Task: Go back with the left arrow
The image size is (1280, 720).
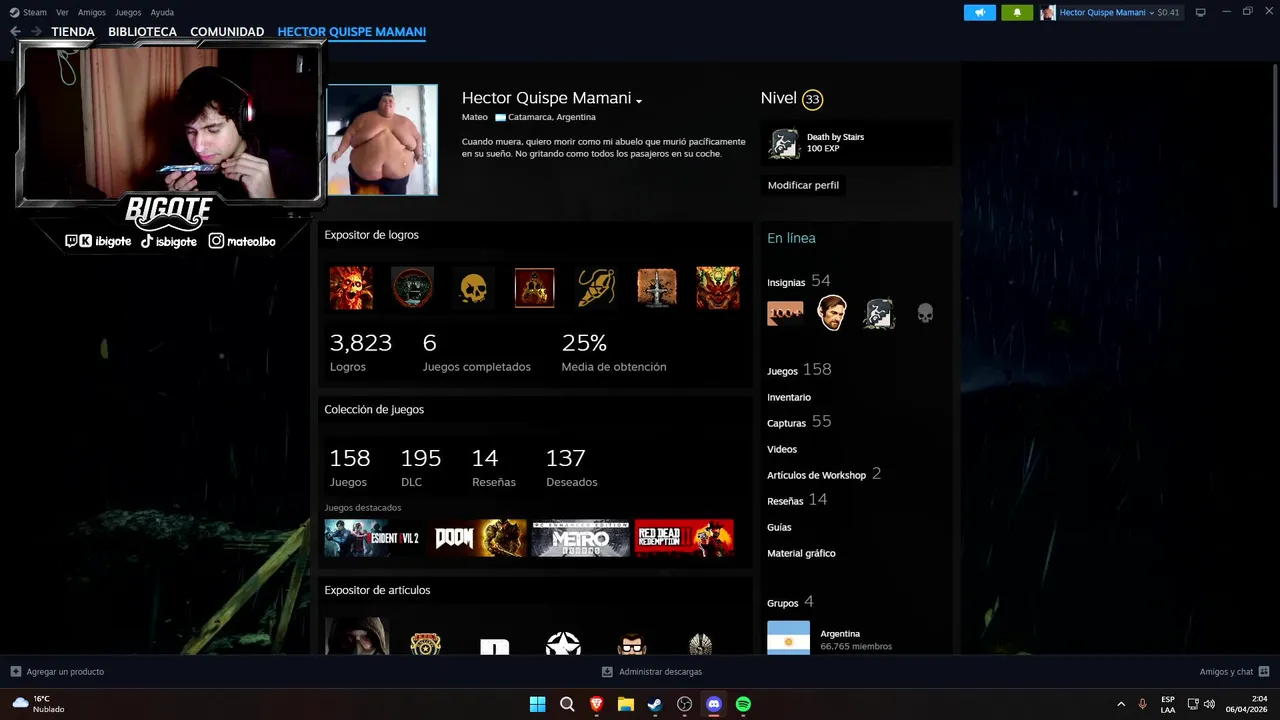Action: pyautogui.click(x=15, y=32)
